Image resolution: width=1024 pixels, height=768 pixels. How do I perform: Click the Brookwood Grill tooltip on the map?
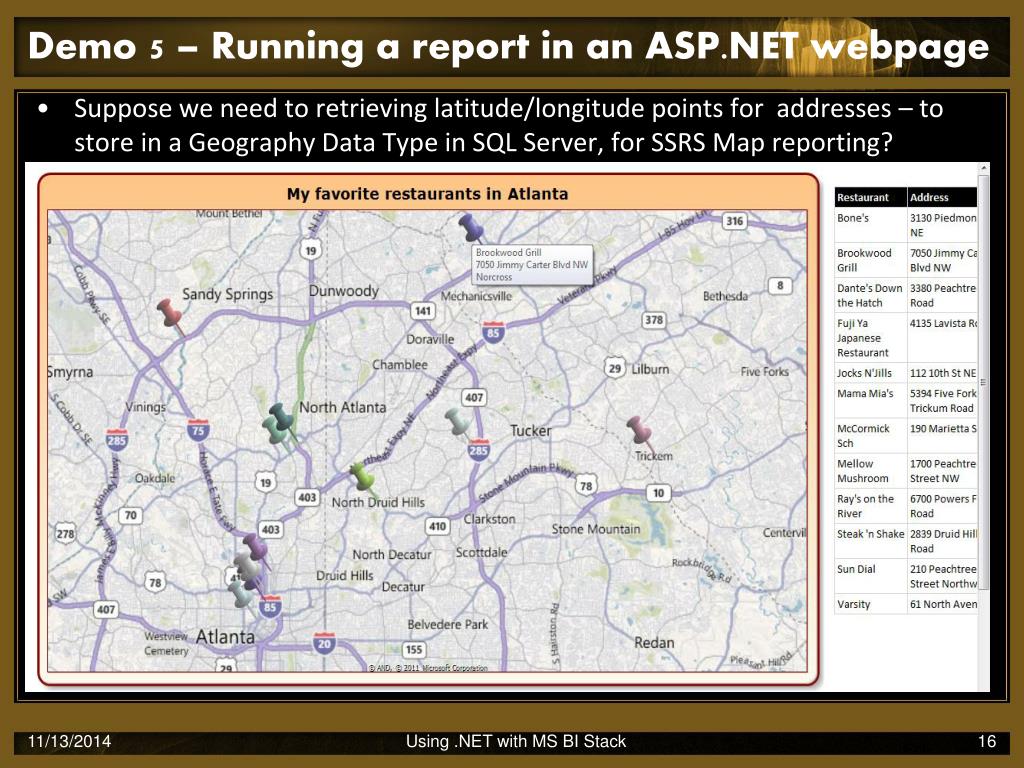[x=532, y=264]
